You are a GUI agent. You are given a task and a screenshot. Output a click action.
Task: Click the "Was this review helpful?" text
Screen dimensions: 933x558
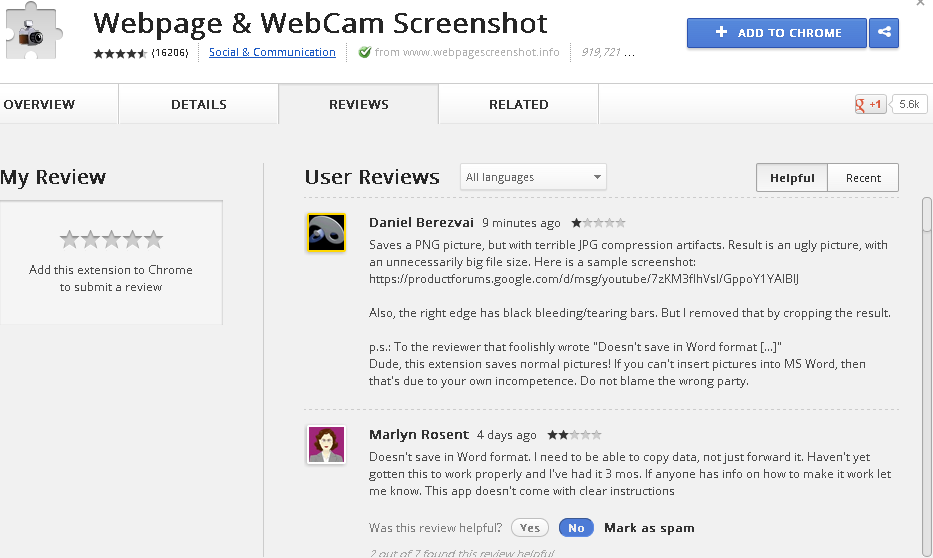(x=436, y=528)
